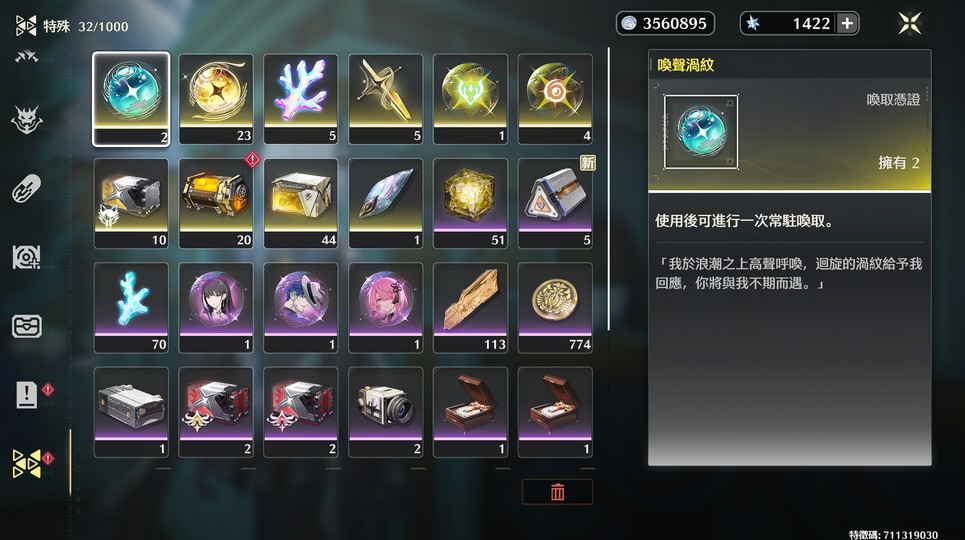Screen dimensions: 965x540
Task: Select the orange supply chest with red alert
Action: point(215,204)
